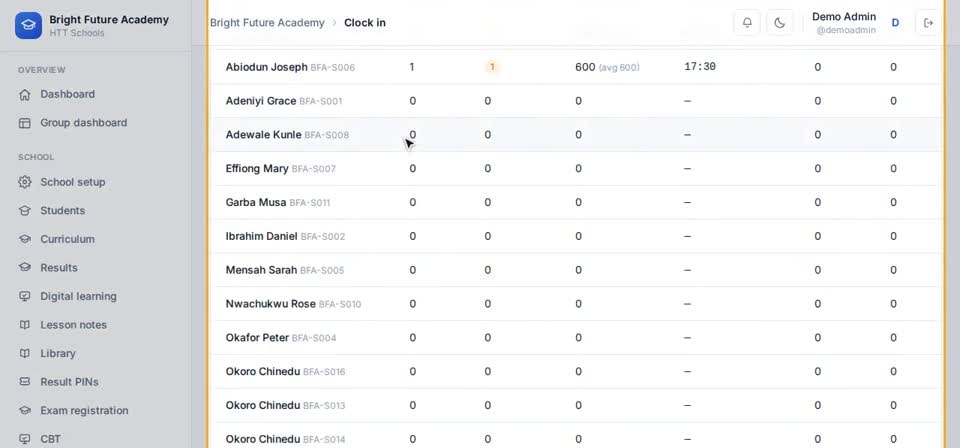The height and width of the screenshot is (448, 960).
Task: Click the Dashboard home icon
Action: (x=24, y=94)
